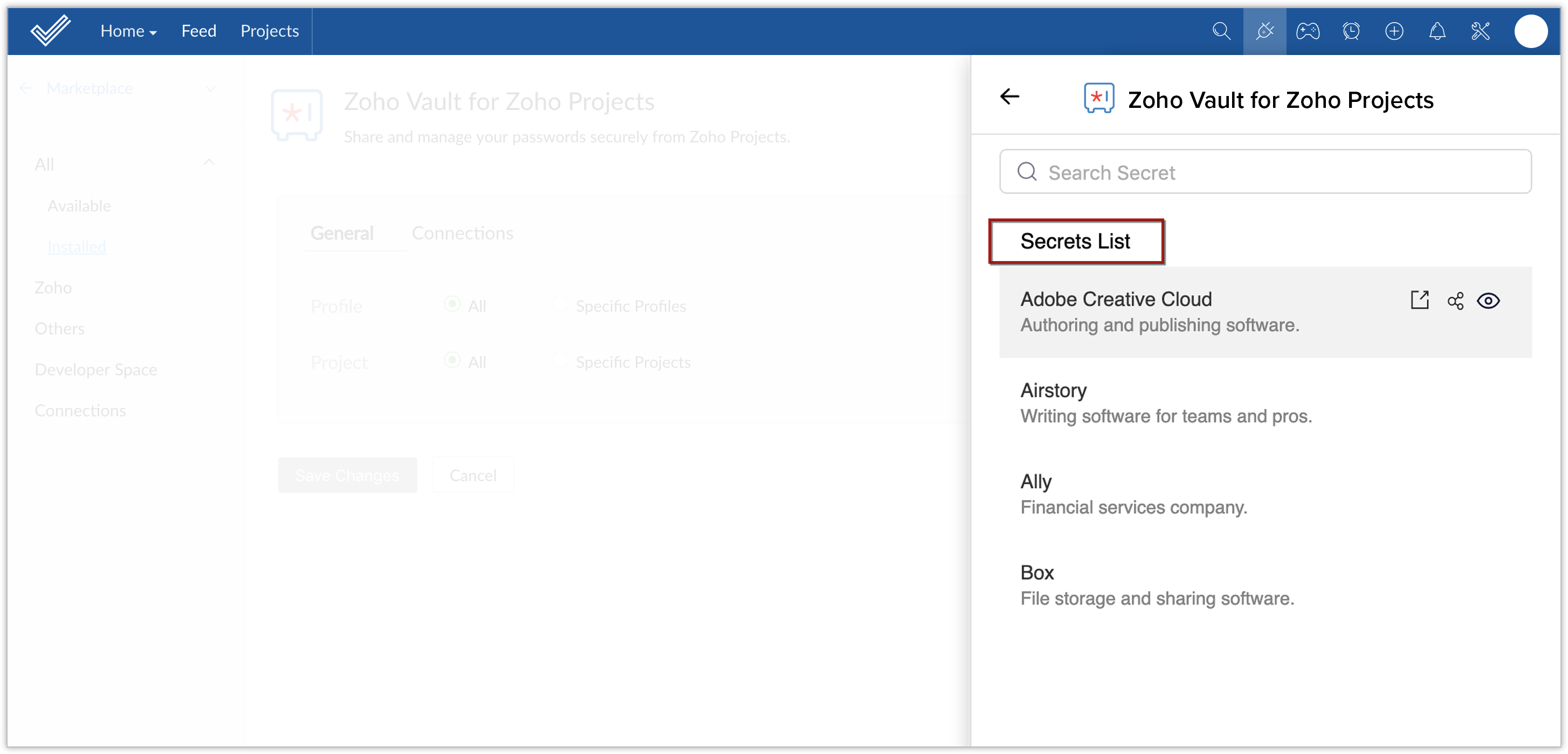
Task: Click the large Zoho Vault extension icon
Action: click(297, 115)
